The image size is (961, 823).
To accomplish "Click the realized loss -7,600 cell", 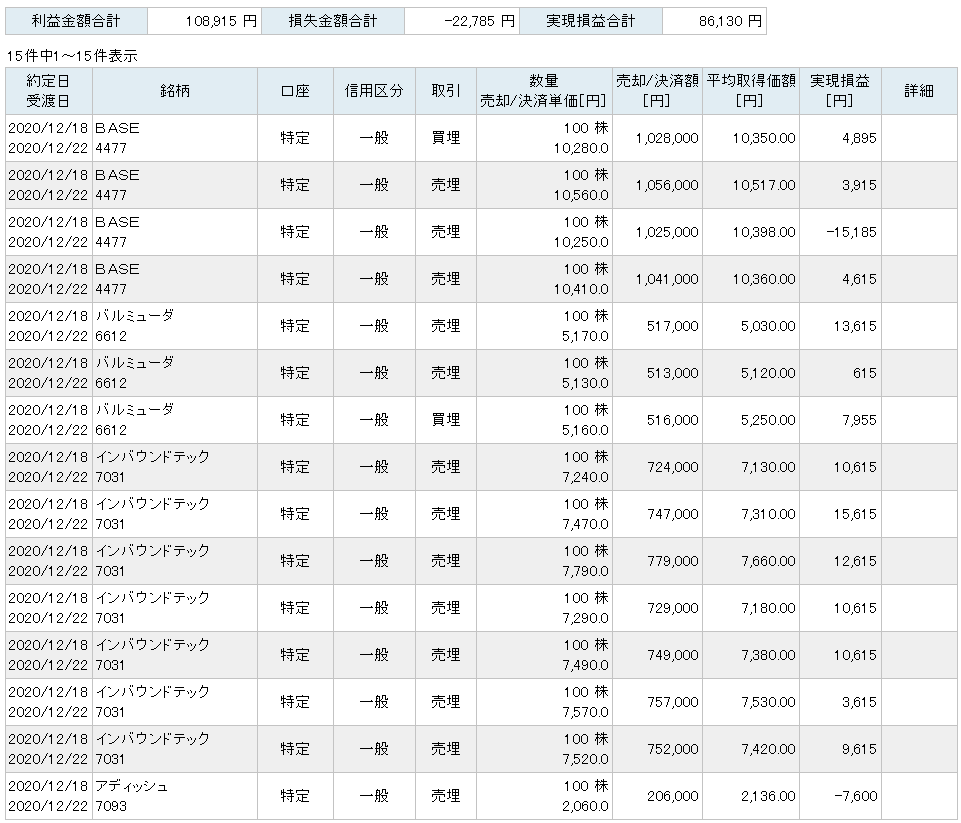I will coord(840,796).
